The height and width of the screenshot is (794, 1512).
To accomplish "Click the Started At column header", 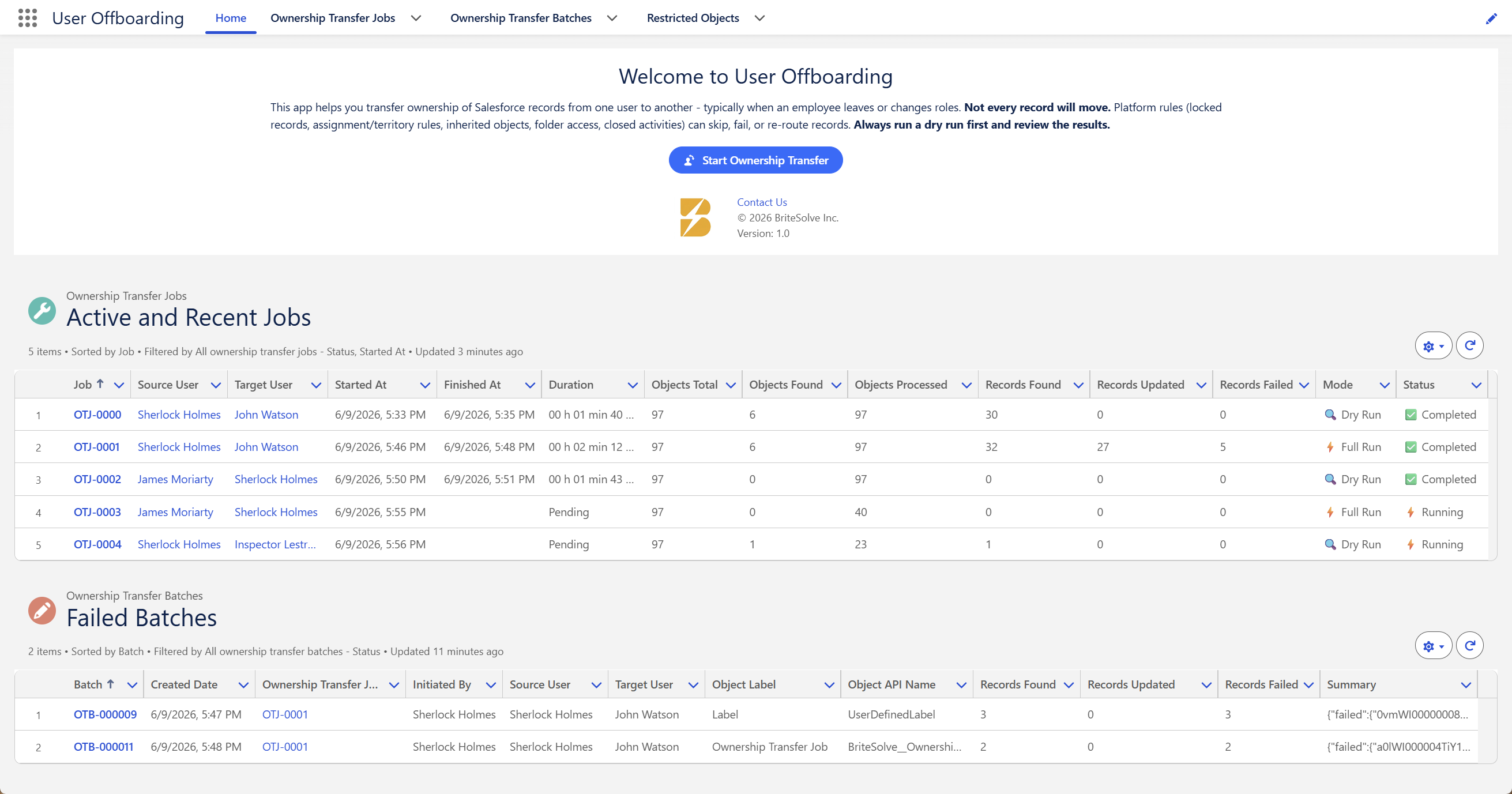I will [361, 385].
